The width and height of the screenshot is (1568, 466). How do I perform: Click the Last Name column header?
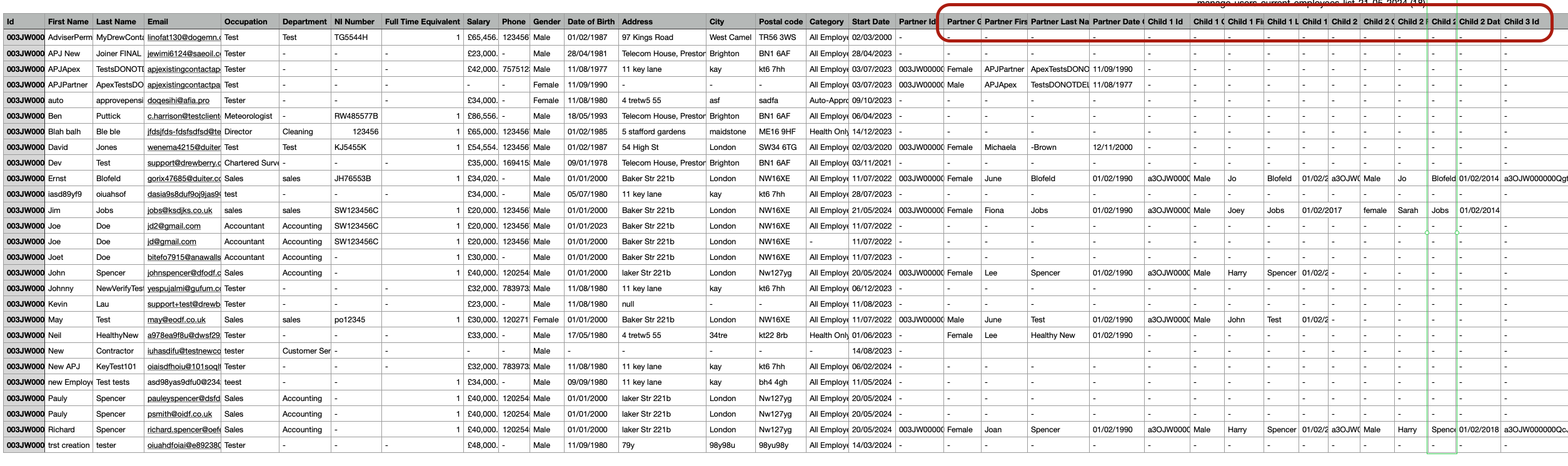click(118, 21)
